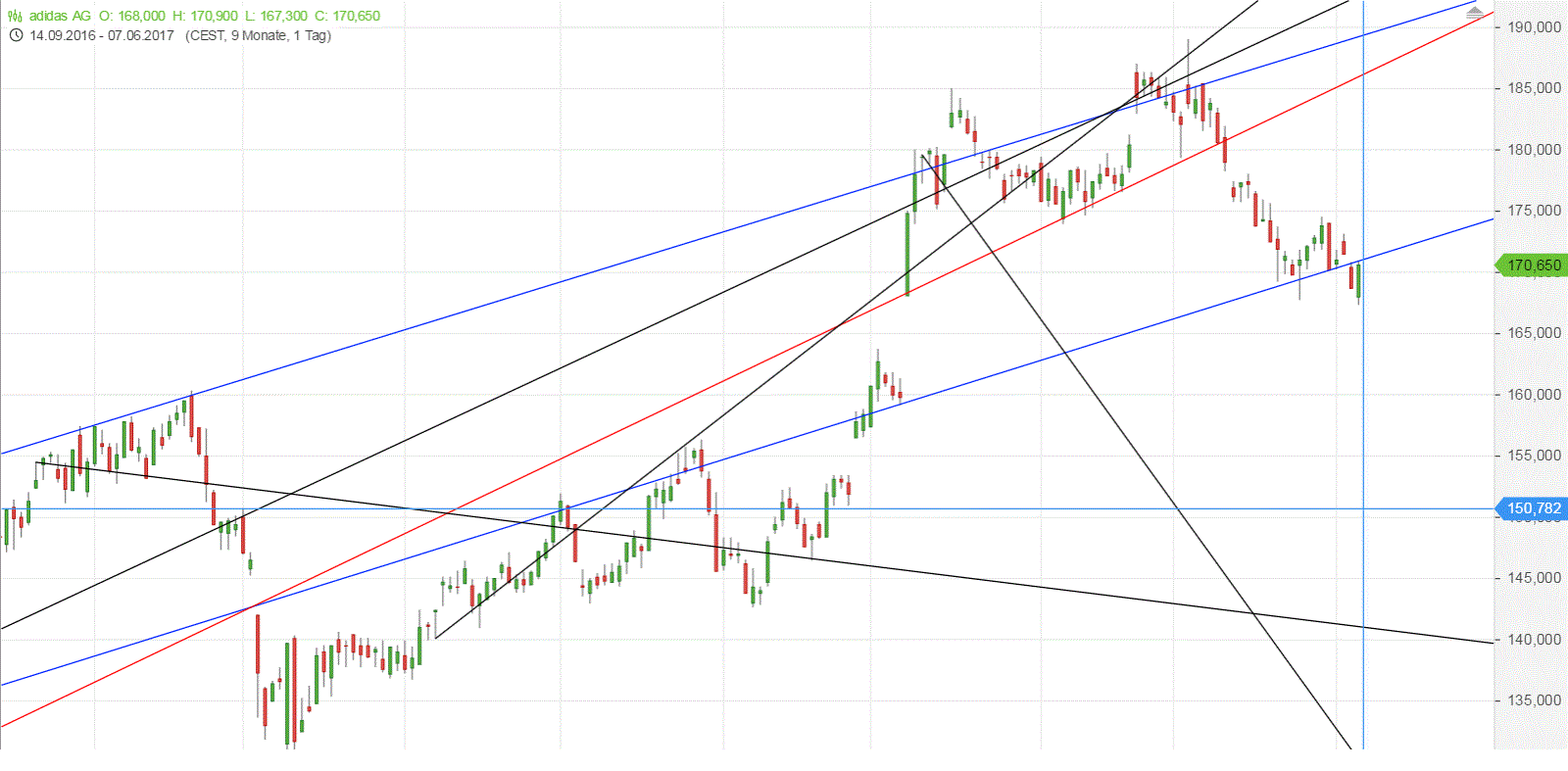The width and height of the screenshot is (1568, 771).
Task: Select the blue 150,782 price level tag
Action: 1532,508
